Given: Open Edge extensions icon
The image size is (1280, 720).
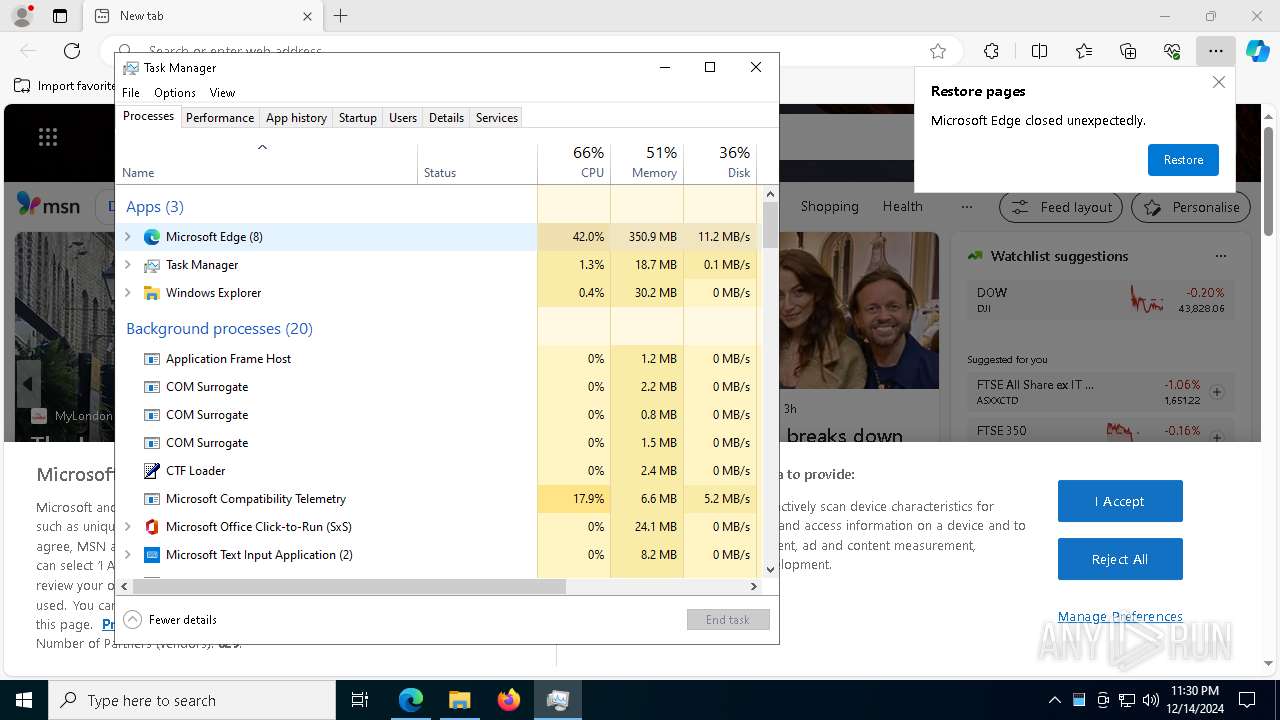Looking at the screenshot, I should click(x=991, y=51).
